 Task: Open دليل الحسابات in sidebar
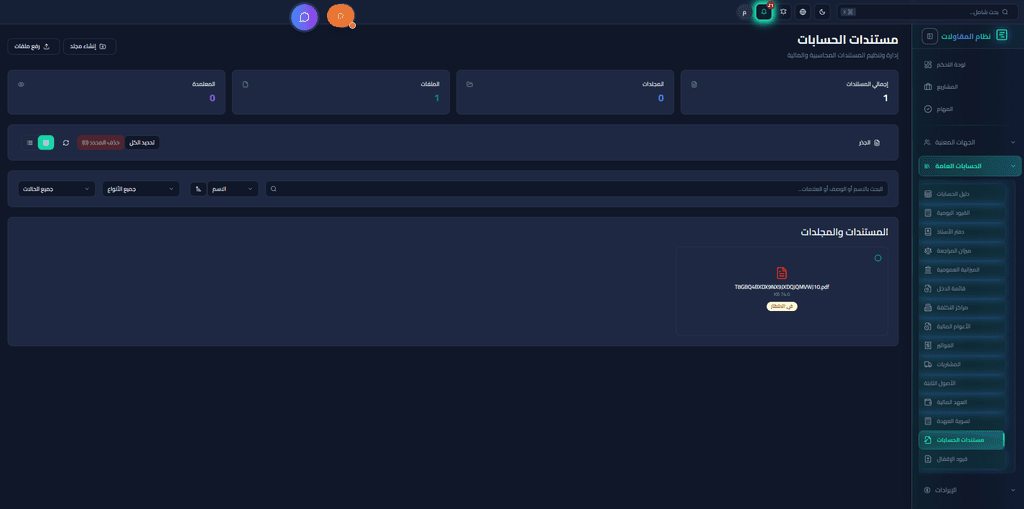961,194
